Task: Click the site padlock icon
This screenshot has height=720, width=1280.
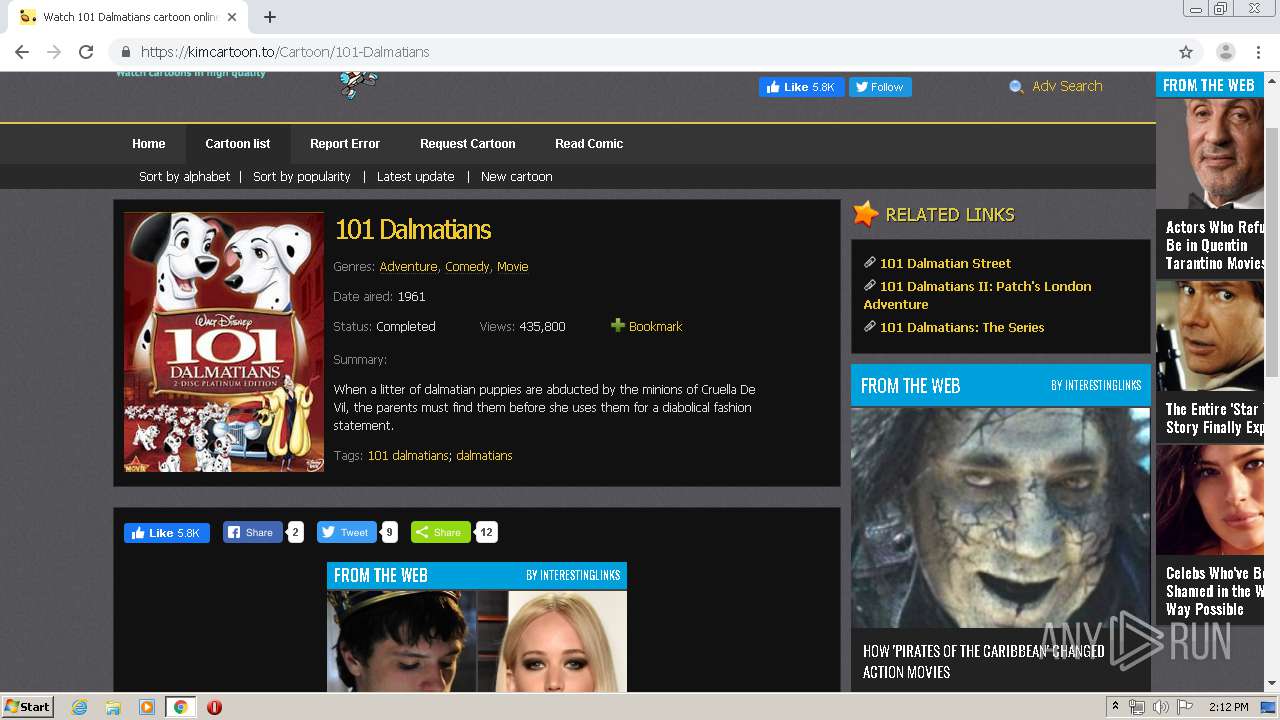Action: tap(126, 52)
